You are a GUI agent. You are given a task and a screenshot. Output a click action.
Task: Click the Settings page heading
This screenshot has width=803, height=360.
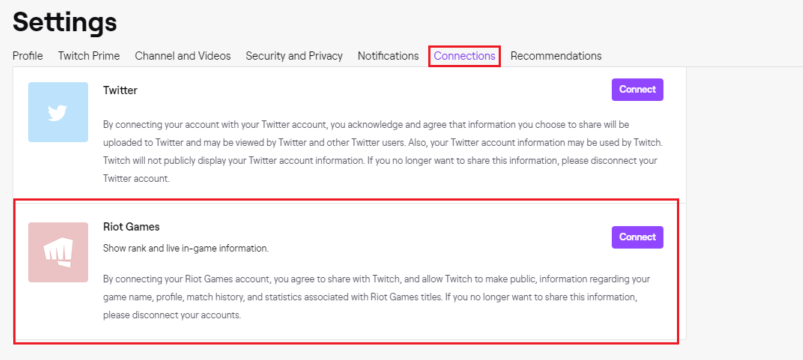(x=65, y=22)
